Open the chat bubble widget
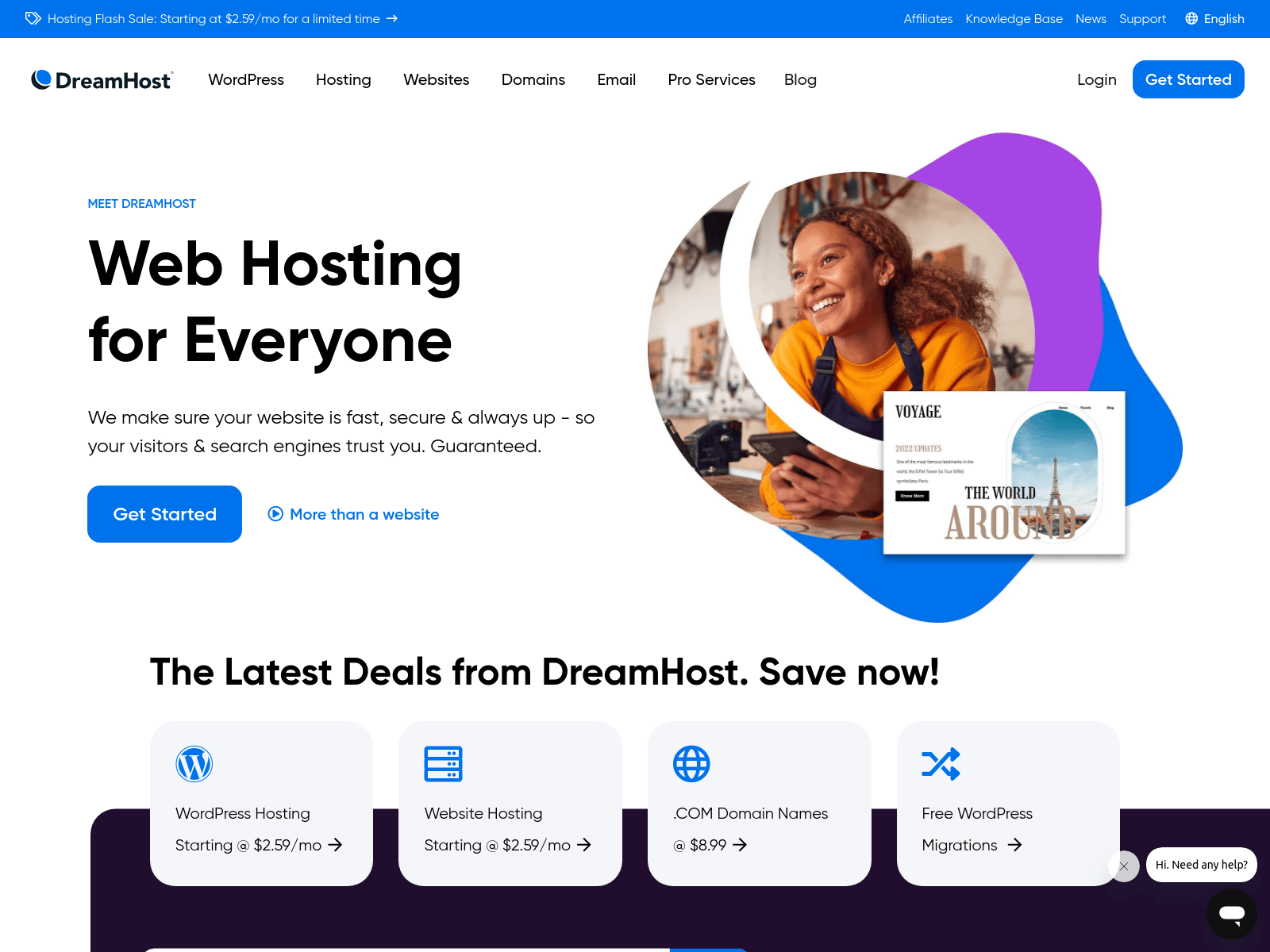 coord(1232,914)
